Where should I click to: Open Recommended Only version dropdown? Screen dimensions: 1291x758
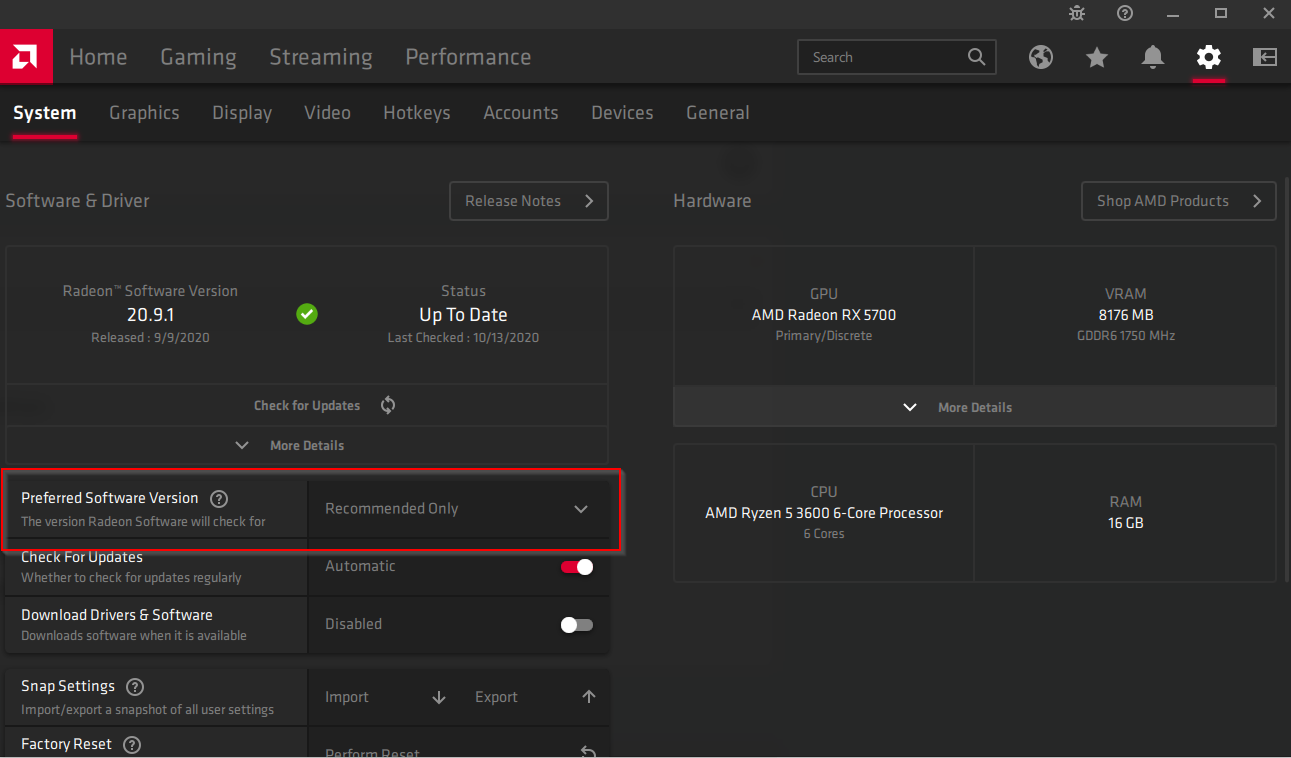tap(458, 509)
